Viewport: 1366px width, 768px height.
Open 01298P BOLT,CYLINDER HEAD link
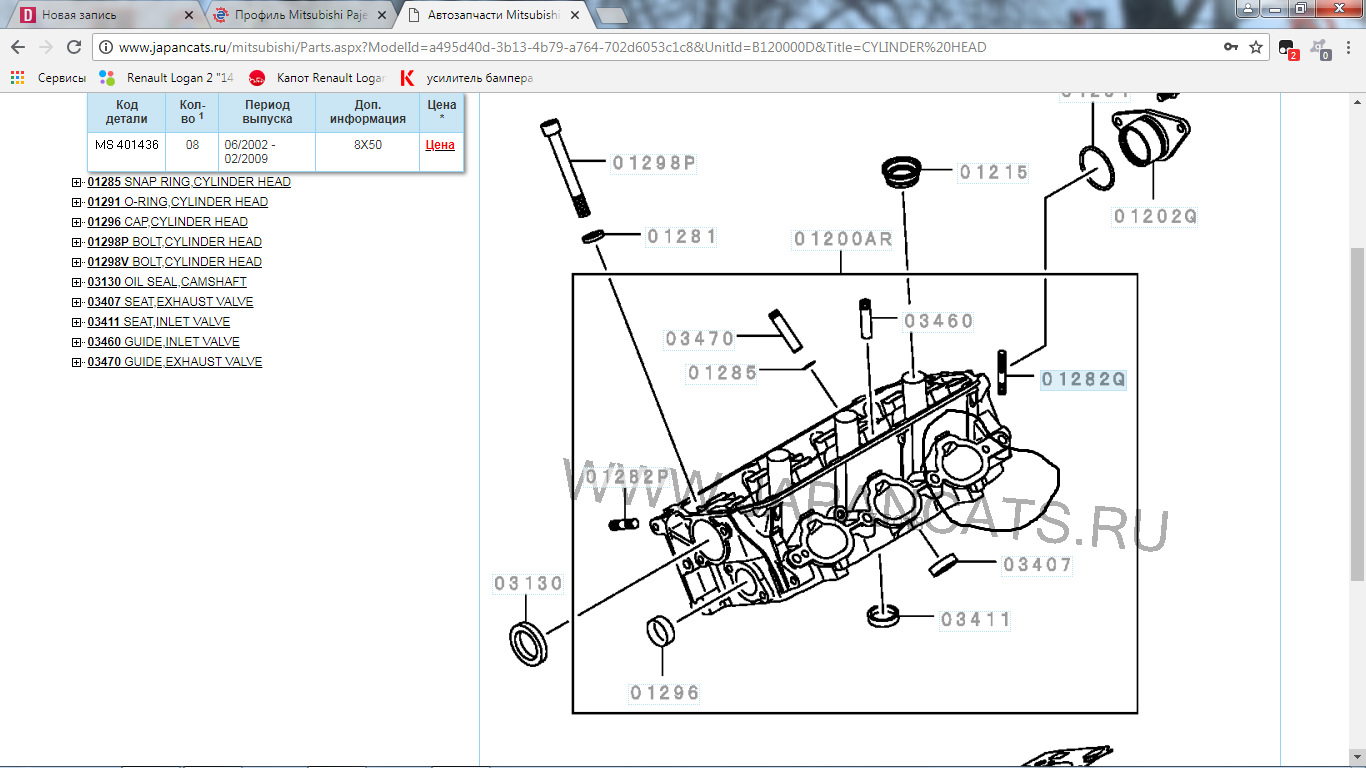tap(174, 242)
